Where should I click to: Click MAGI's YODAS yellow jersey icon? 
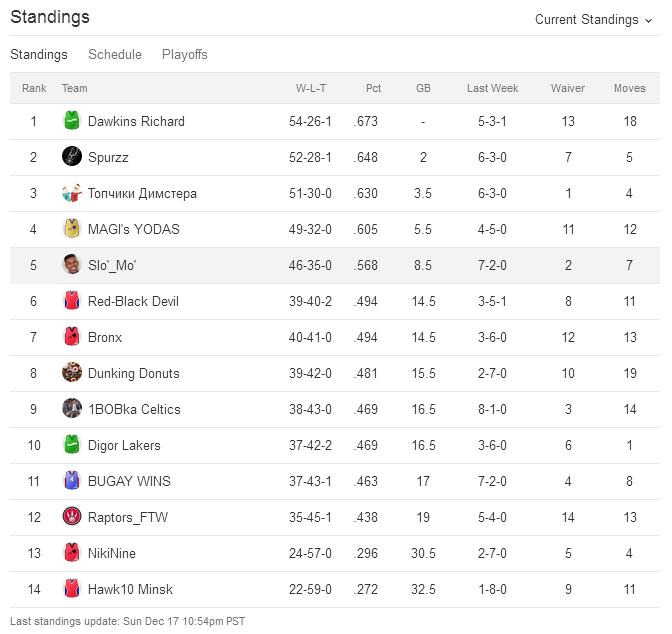click(71, 229)
